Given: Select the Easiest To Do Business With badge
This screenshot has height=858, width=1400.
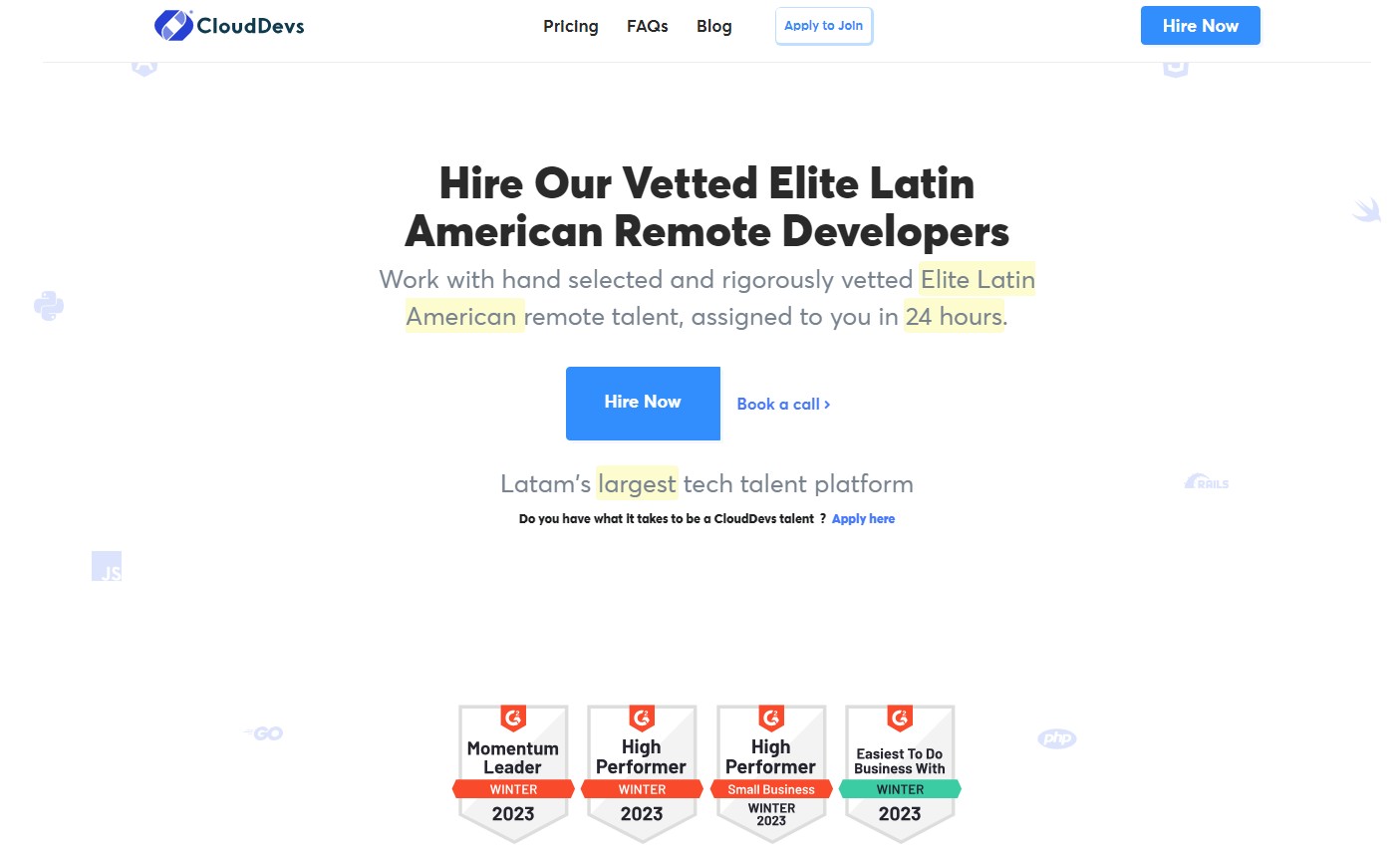Looking at the screenshot, I should [900, 773].
